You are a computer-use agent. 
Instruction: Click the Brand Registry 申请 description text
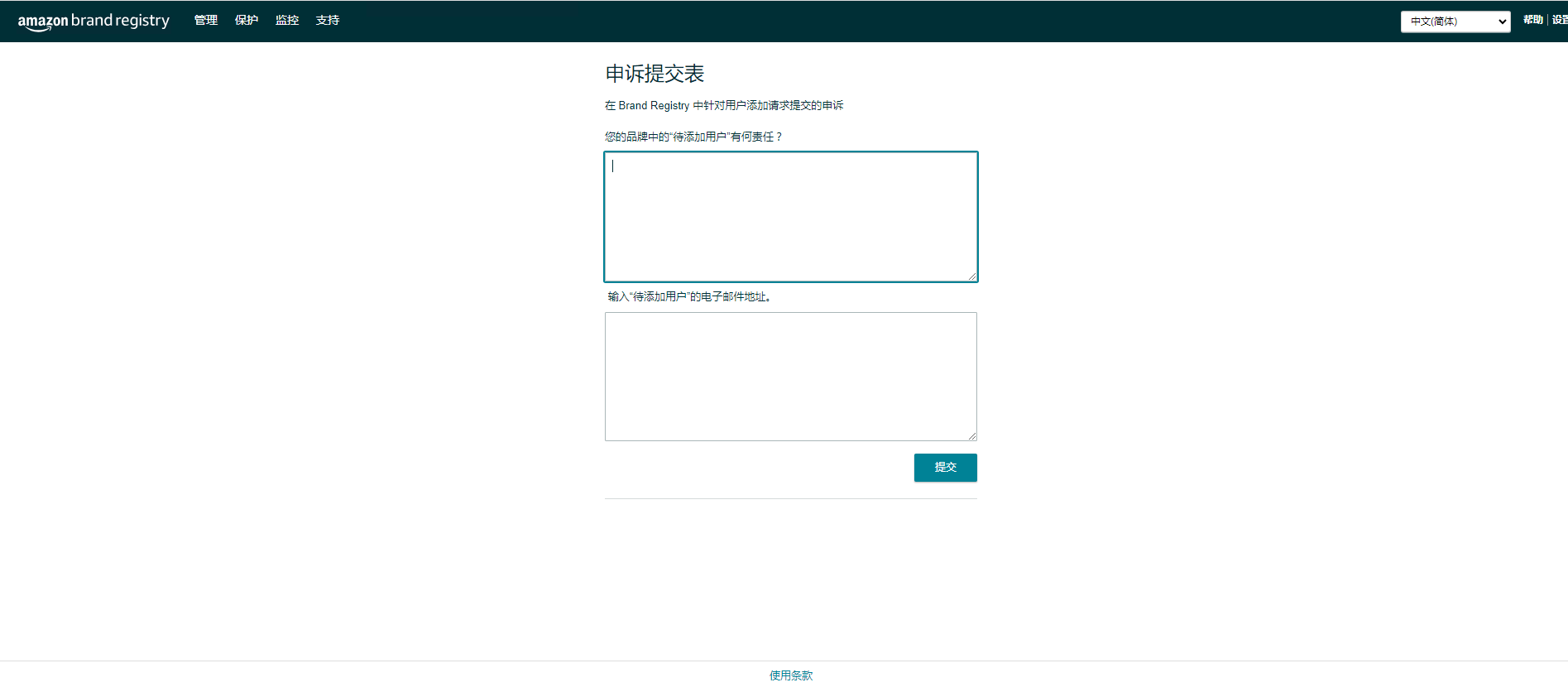[724, 106]
